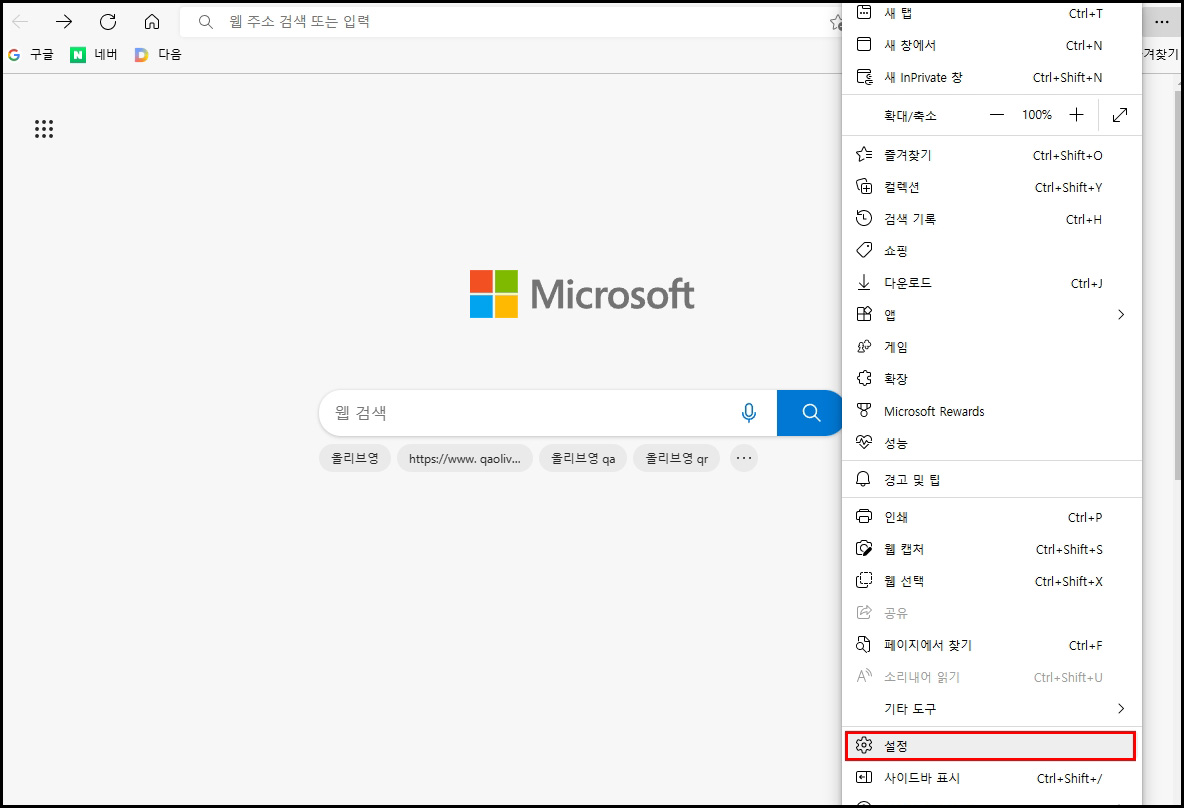
Task: Open 즐겨찾기 from the menu
Action: (991, 155)
